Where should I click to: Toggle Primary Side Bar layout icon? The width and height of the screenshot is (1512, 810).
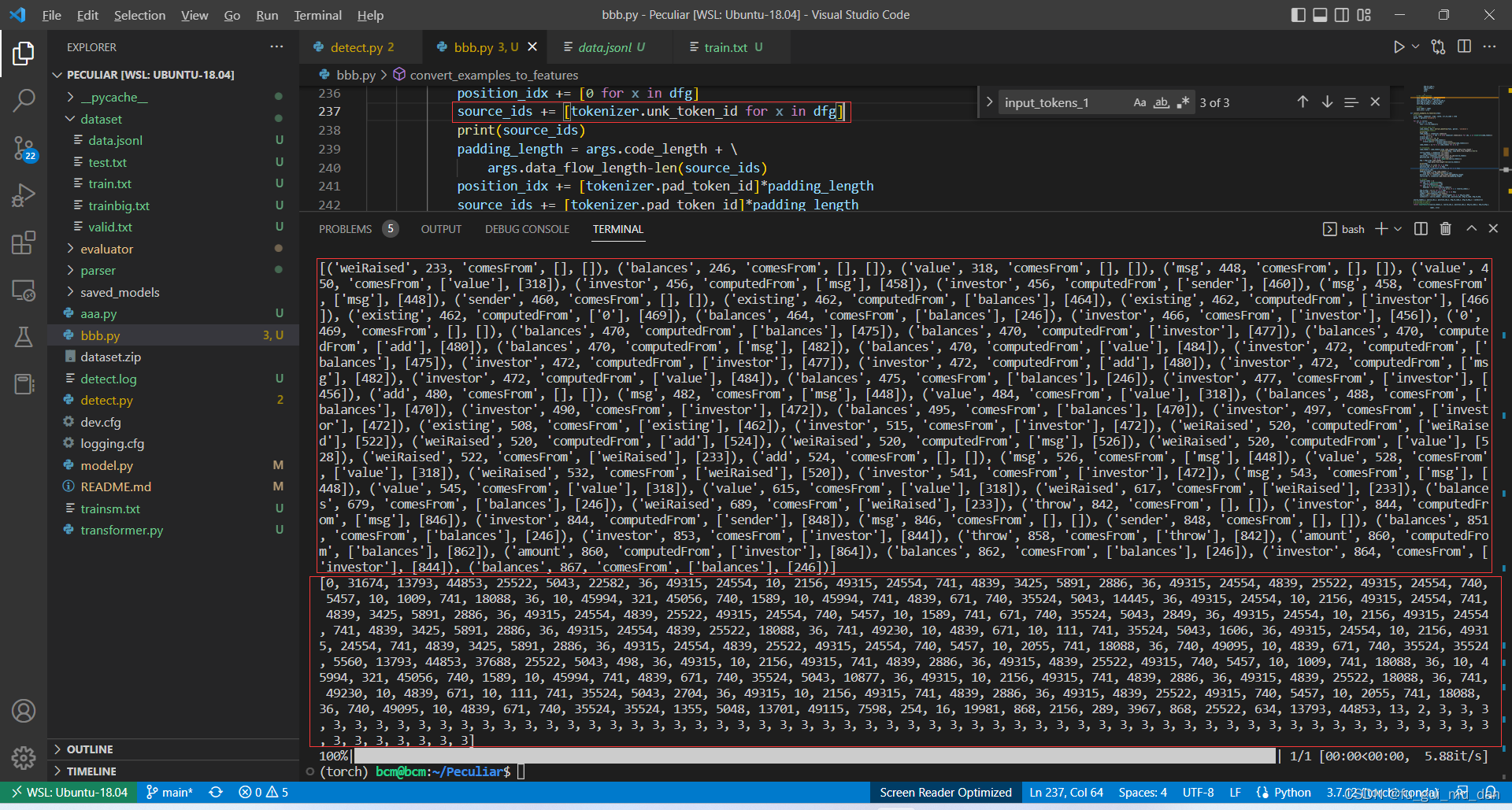coord(1298,15)
